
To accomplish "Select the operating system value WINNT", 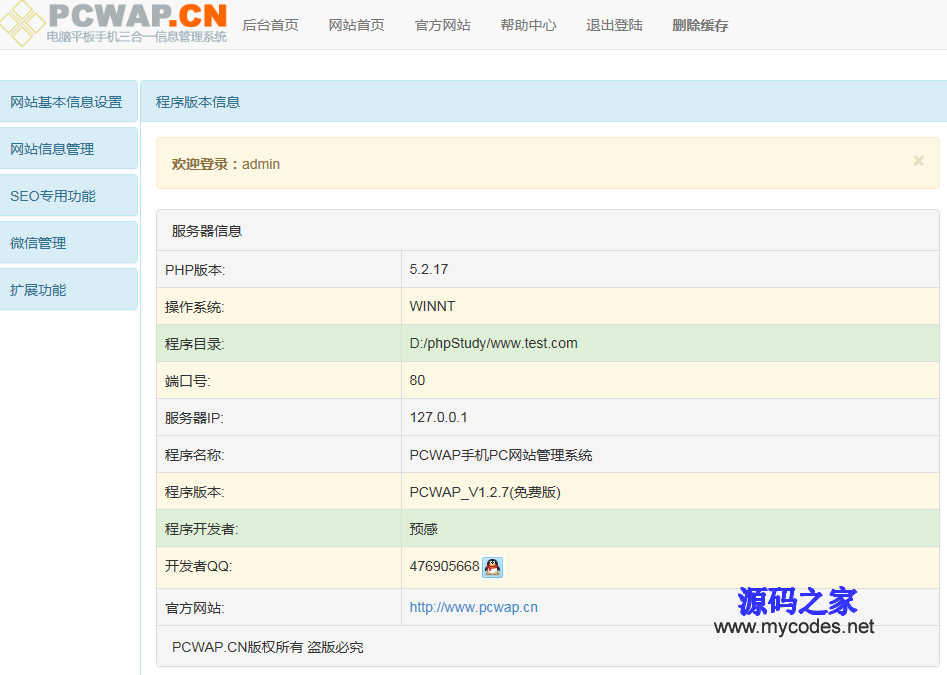I will pyautogui.click(x=432, y=306).
